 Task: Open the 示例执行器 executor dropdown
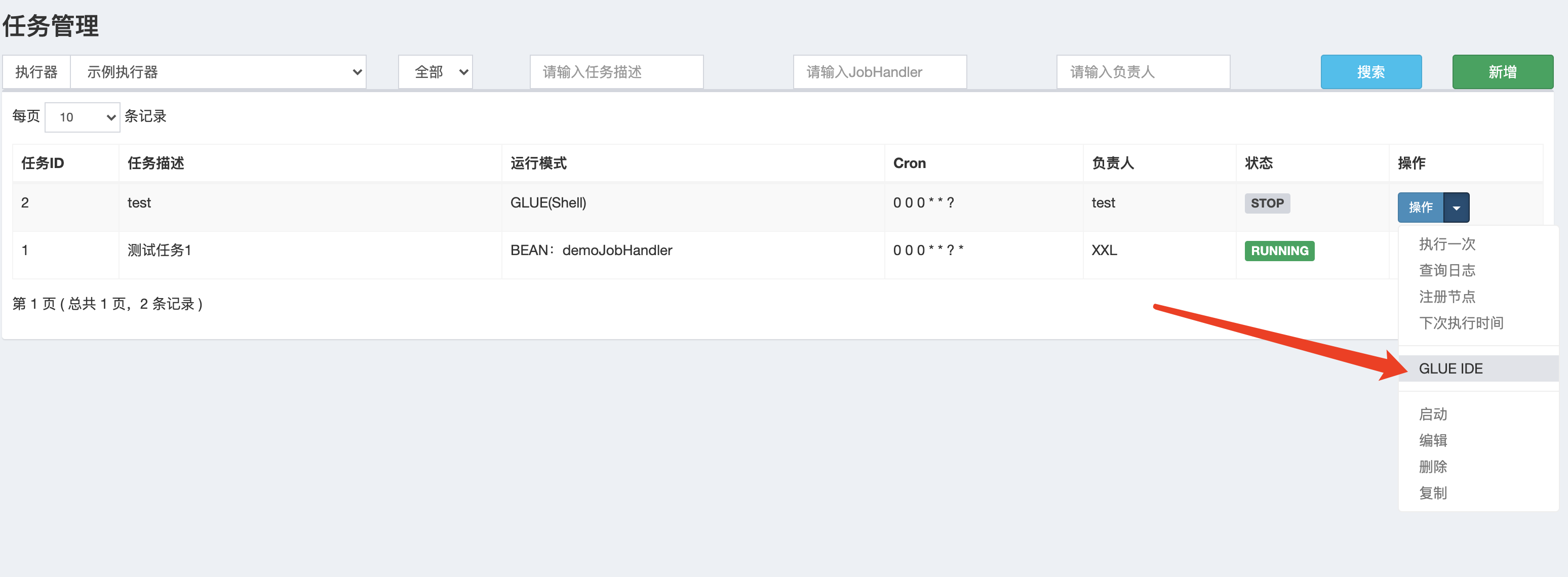pyautogui.click(x=218, y=72)
